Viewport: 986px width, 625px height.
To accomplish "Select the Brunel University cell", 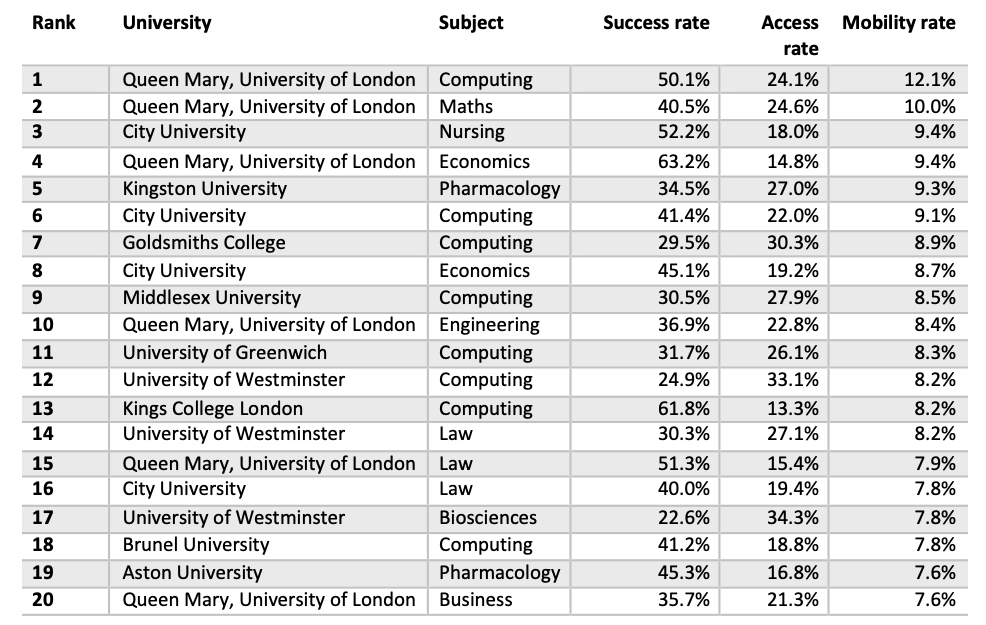I will tap(196, 545).
